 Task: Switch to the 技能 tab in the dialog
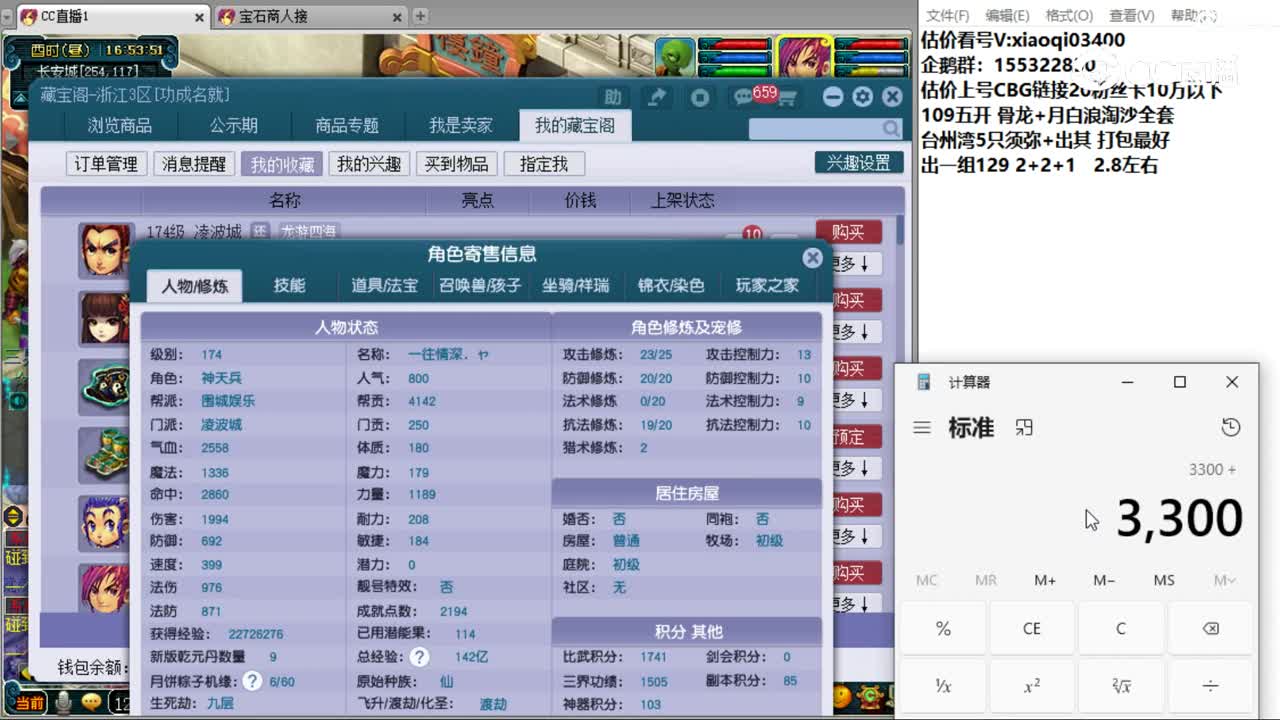[x=289, y=285]
